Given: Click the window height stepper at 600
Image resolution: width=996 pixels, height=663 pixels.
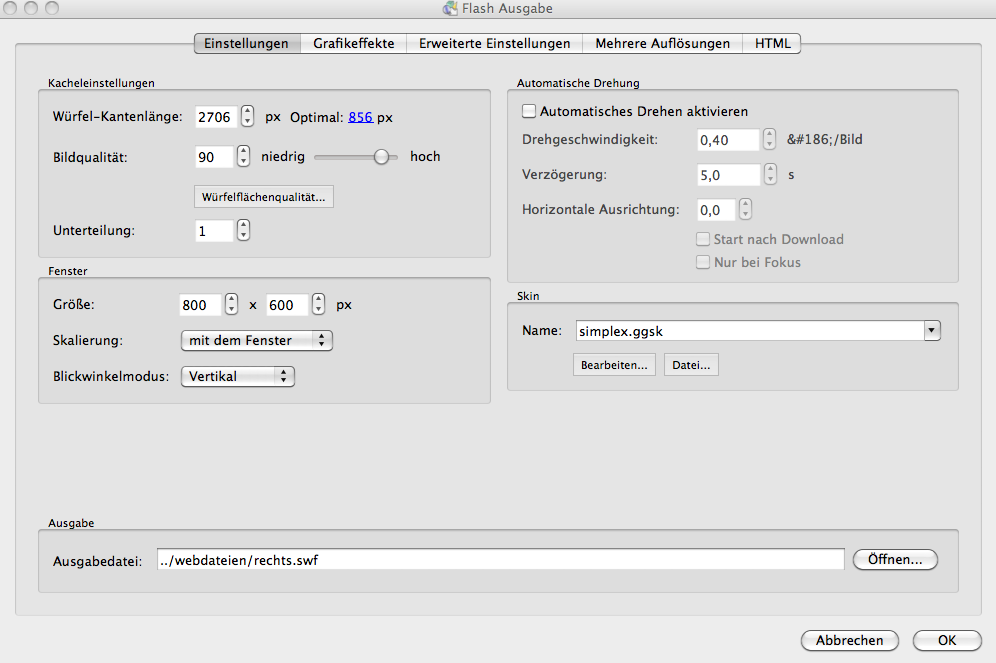Looking at the screenshot, I should click(318, 305).
